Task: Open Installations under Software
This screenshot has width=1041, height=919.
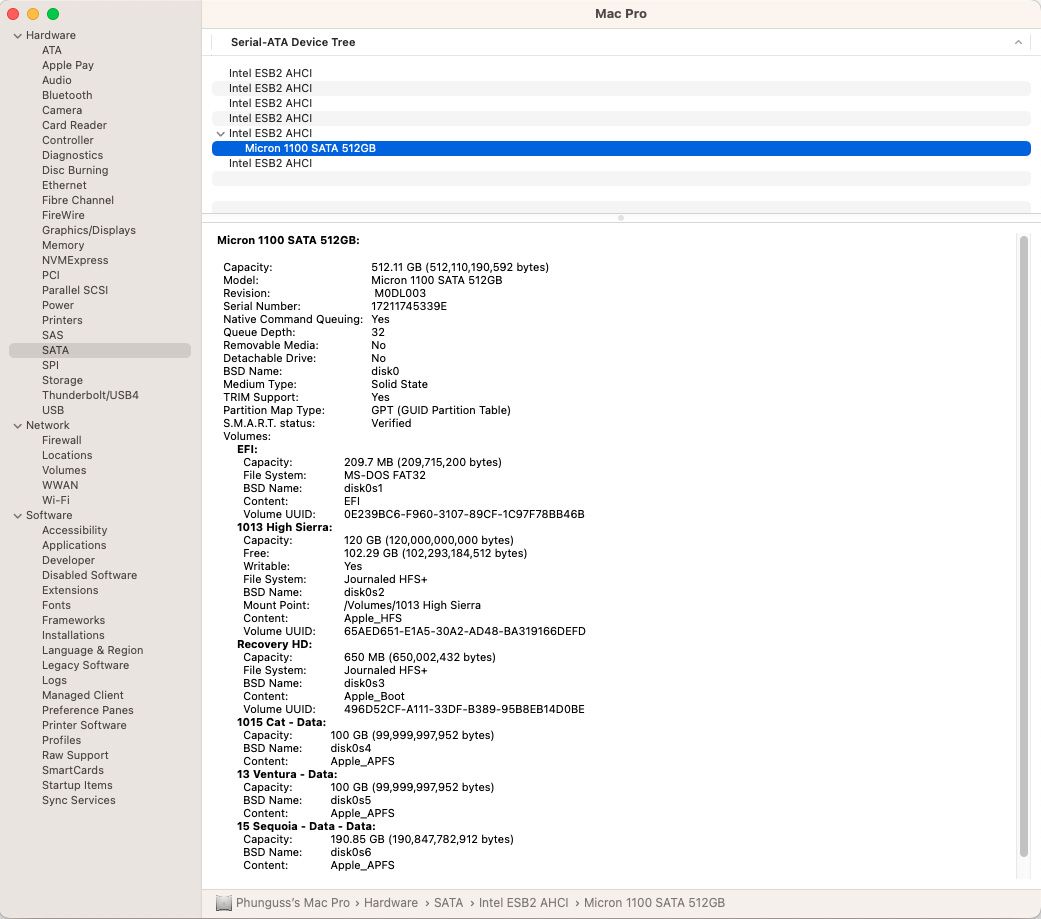Action: 73,635
